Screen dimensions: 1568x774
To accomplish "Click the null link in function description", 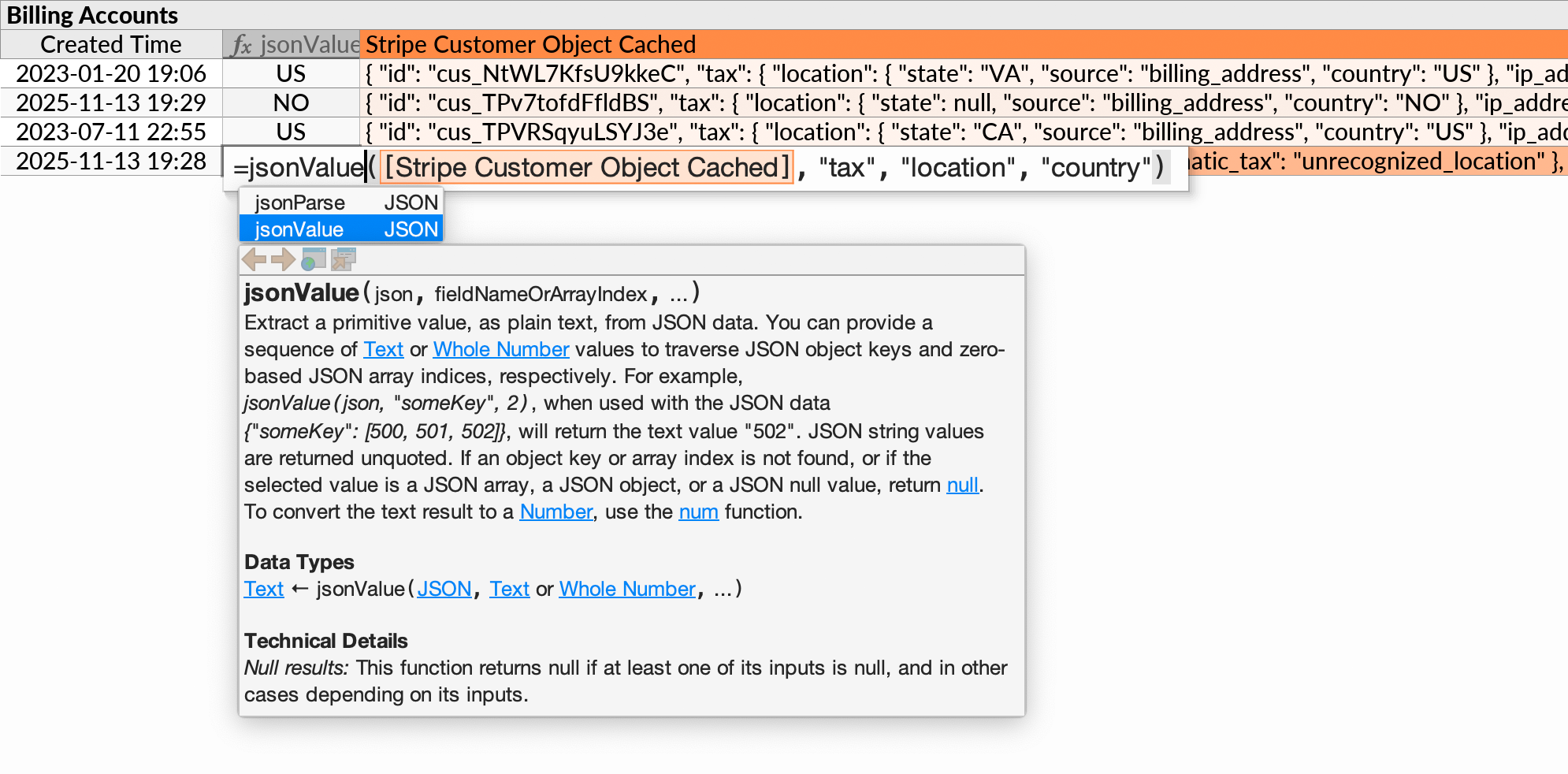I will click(961, 485).
